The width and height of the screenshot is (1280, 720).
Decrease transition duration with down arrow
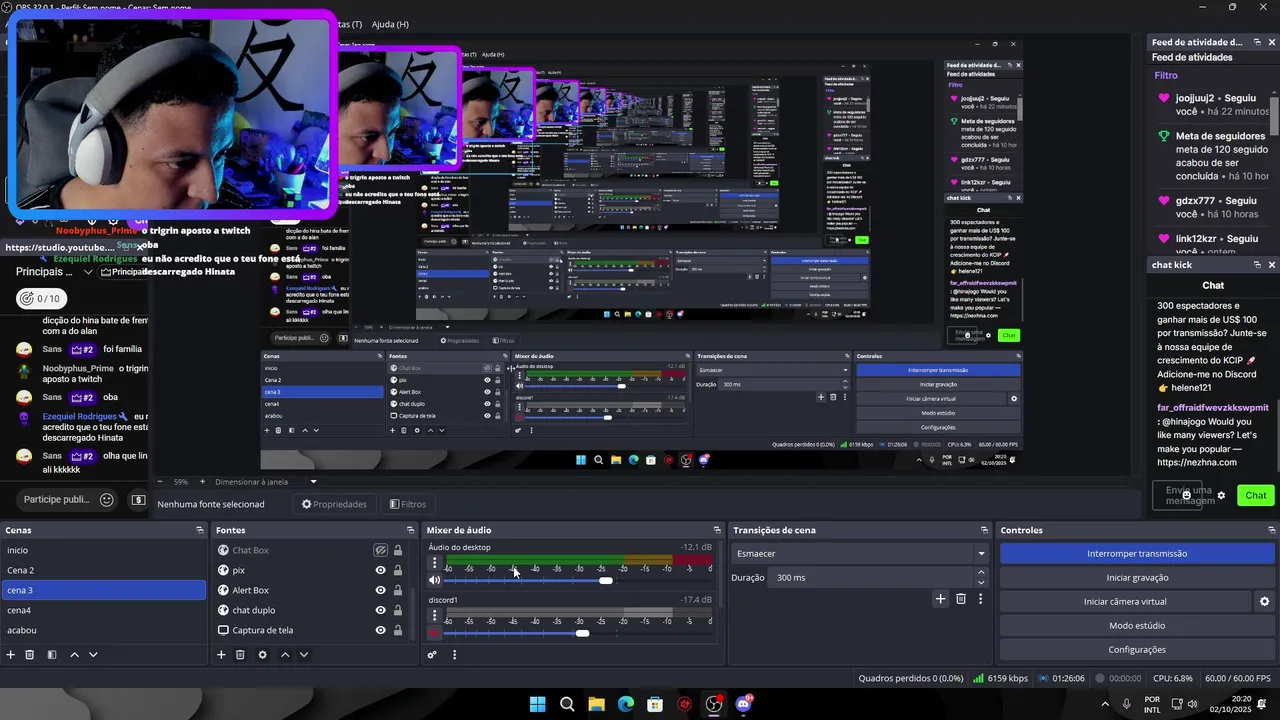click(981, 583)
